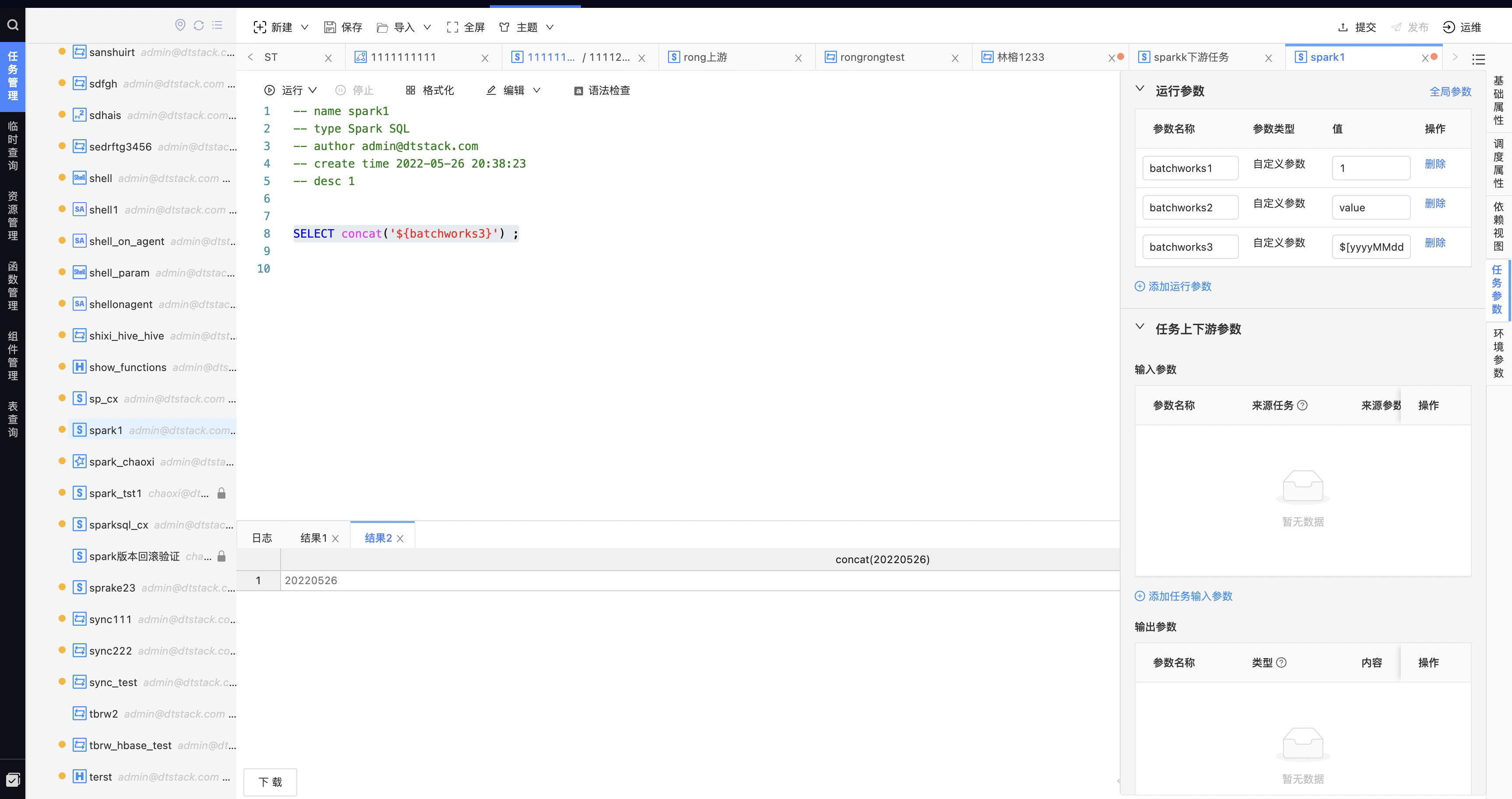
Task: Locate current task with pin icon
Action: 180,25
